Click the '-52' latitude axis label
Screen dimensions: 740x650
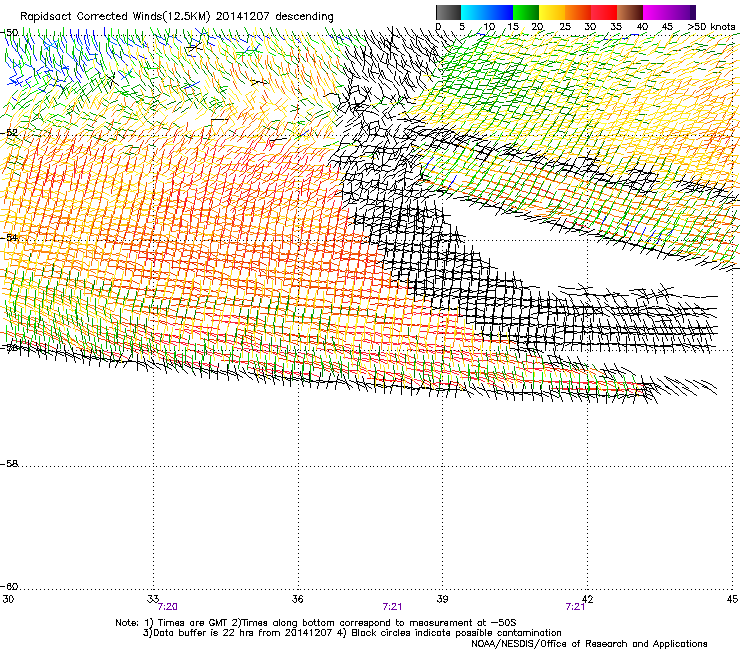[10, 133]
